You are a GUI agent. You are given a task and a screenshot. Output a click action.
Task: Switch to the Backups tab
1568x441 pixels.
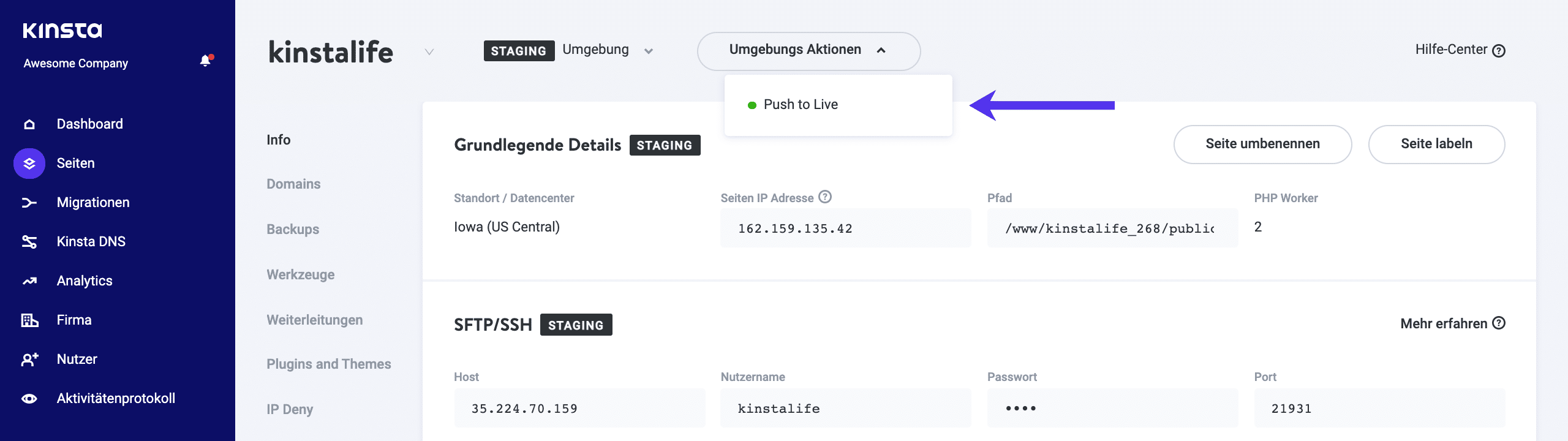tap(293, 229)
